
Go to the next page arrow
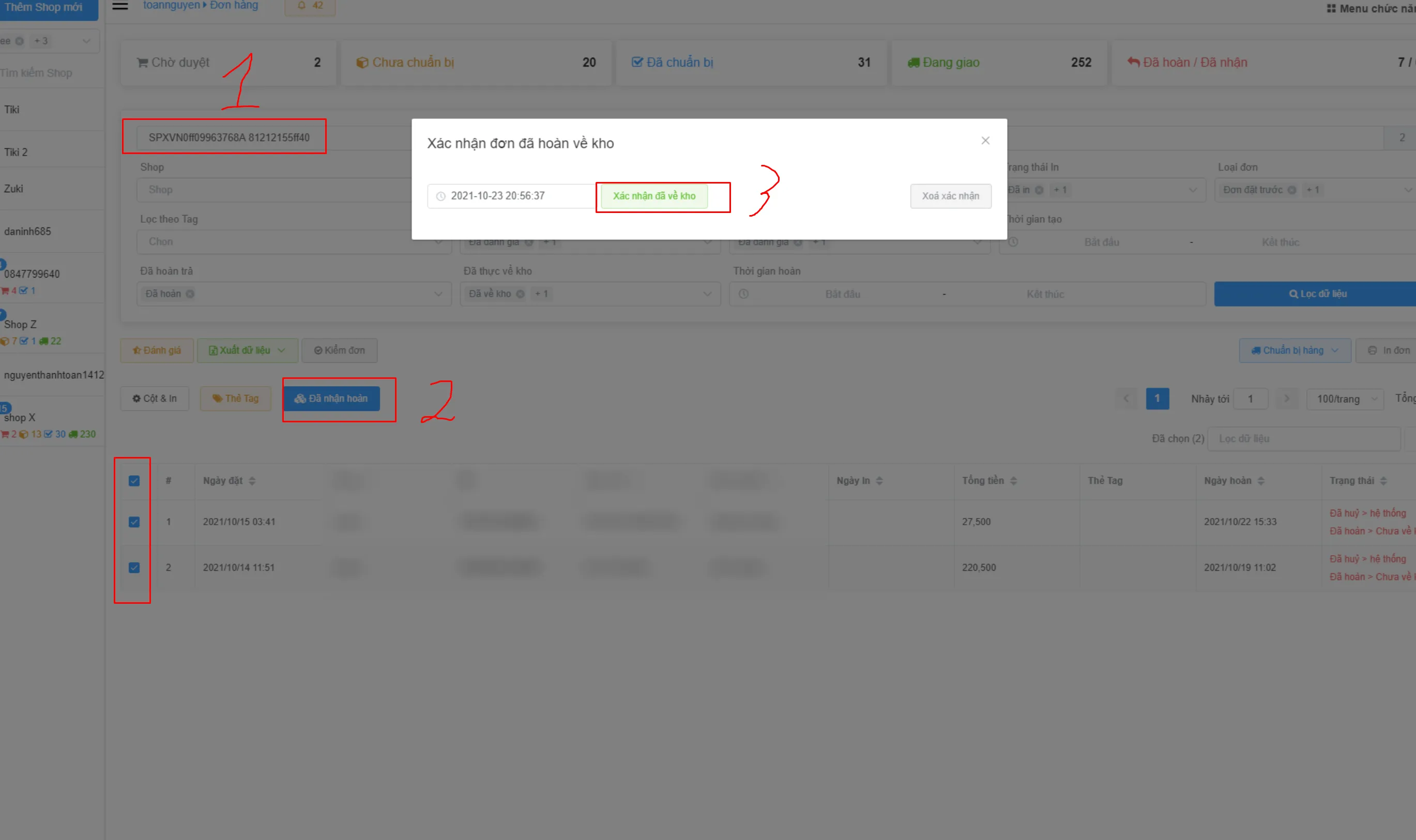(1286, 399)
